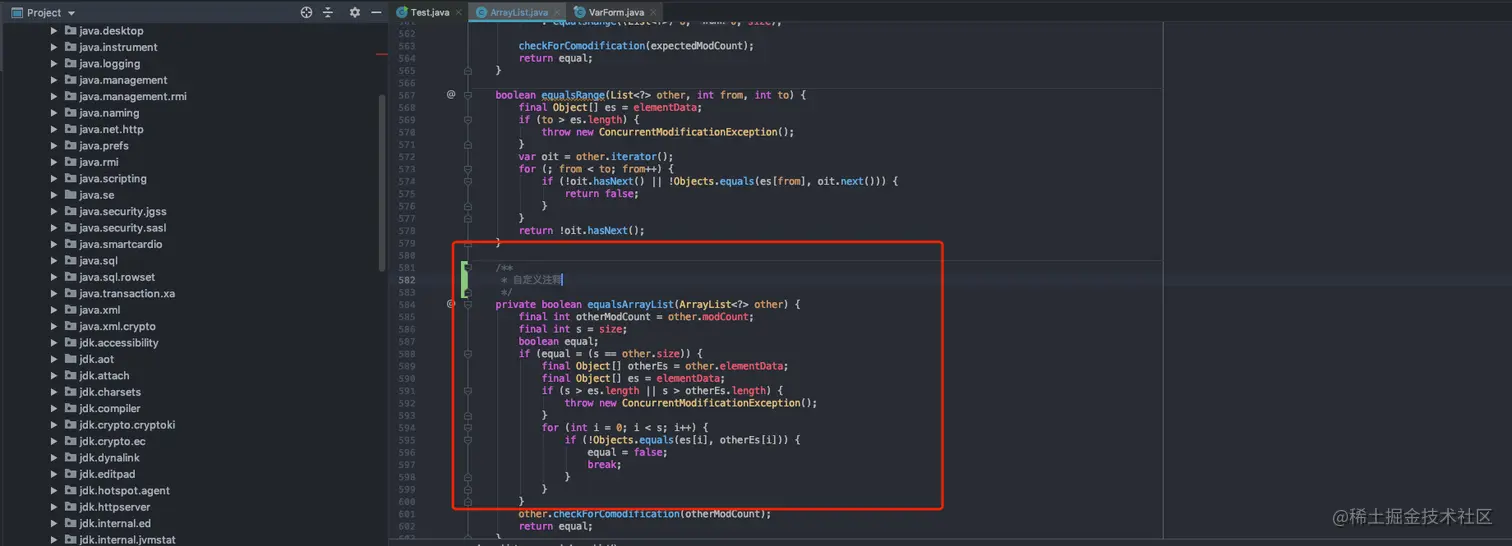
Task: Click the gutter marker beside equalsArrayList line
Action: pyautogui.click(x=451, y=304)
